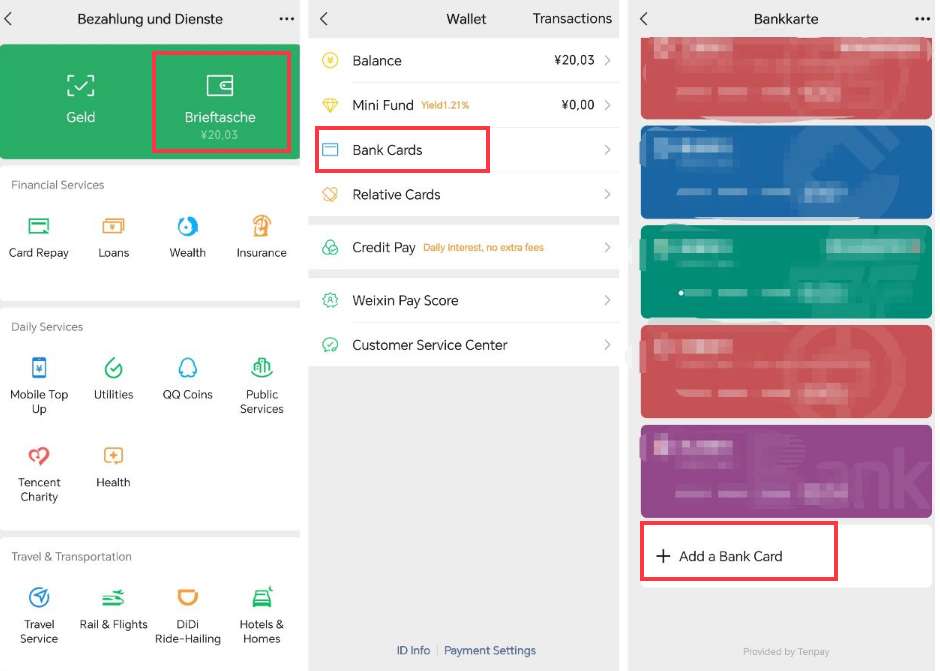Open the Travel Service icon
This screenshot has height=671, width=940.
(x=39, y=597)
